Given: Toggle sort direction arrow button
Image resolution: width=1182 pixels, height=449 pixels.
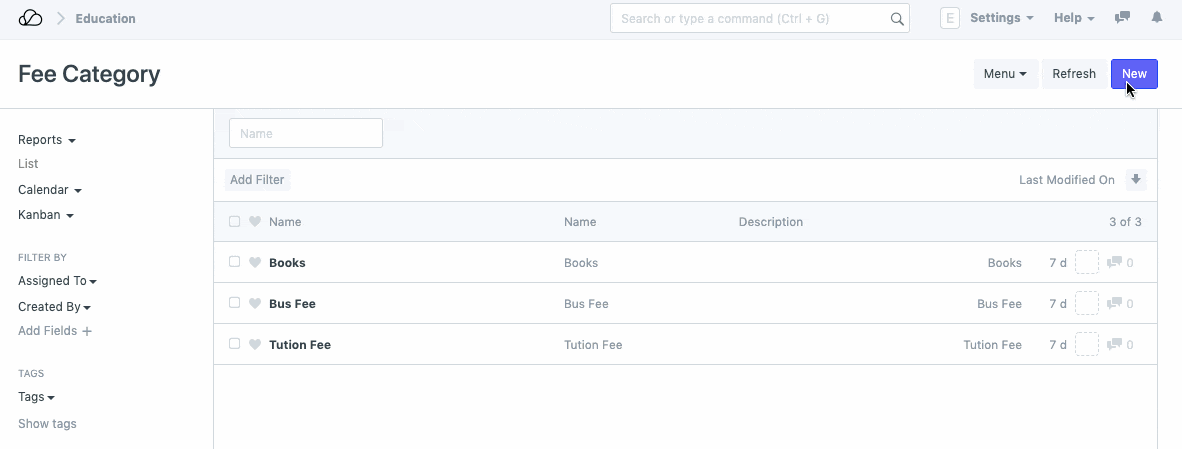Looking at the screenshot, I should tap(1135, 180).
